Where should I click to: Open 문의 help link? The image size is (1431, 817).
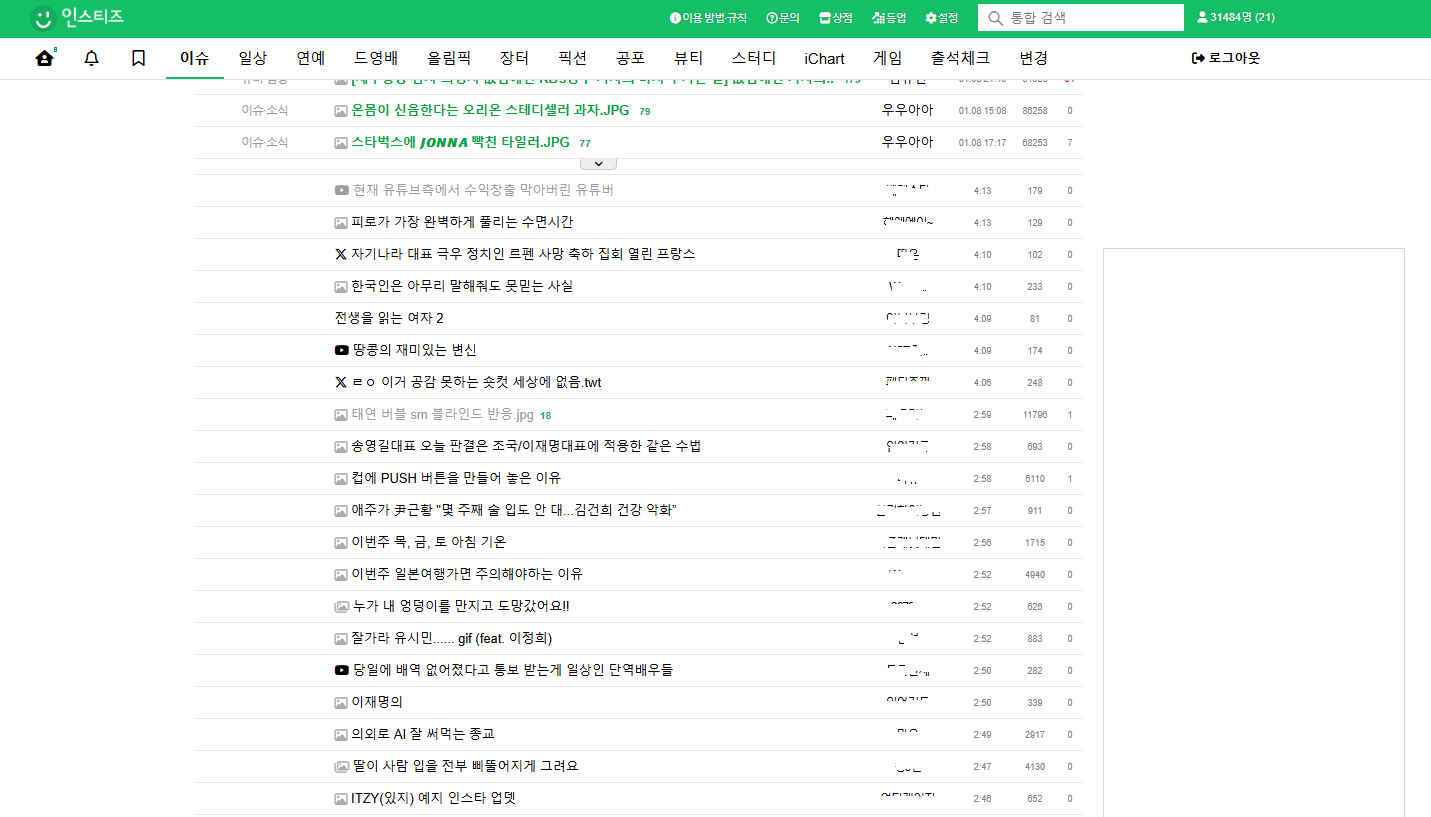(x=783, y=18)
